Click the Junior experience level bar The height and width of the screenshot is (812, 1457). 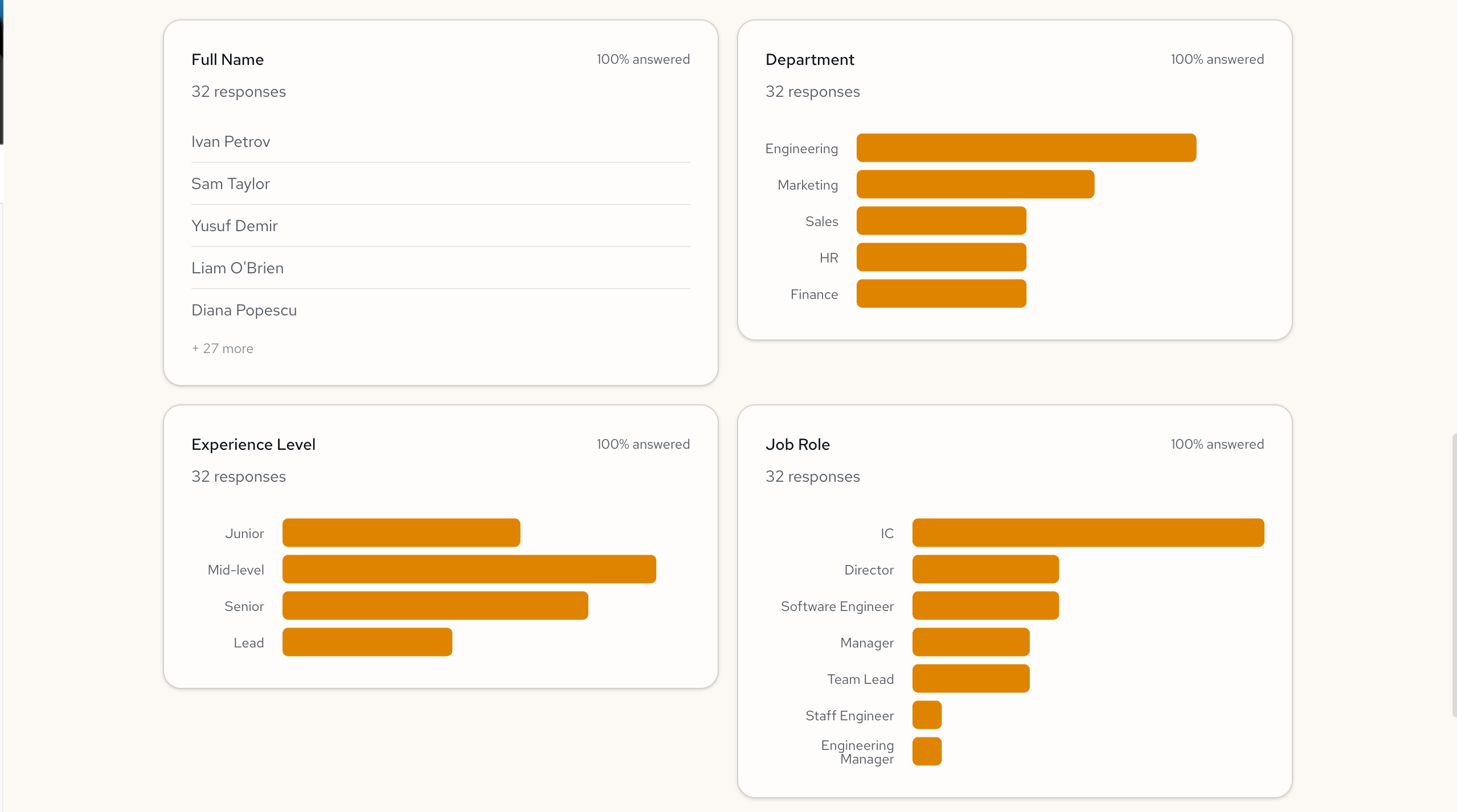pyautogui.click(x=401, y=533)
